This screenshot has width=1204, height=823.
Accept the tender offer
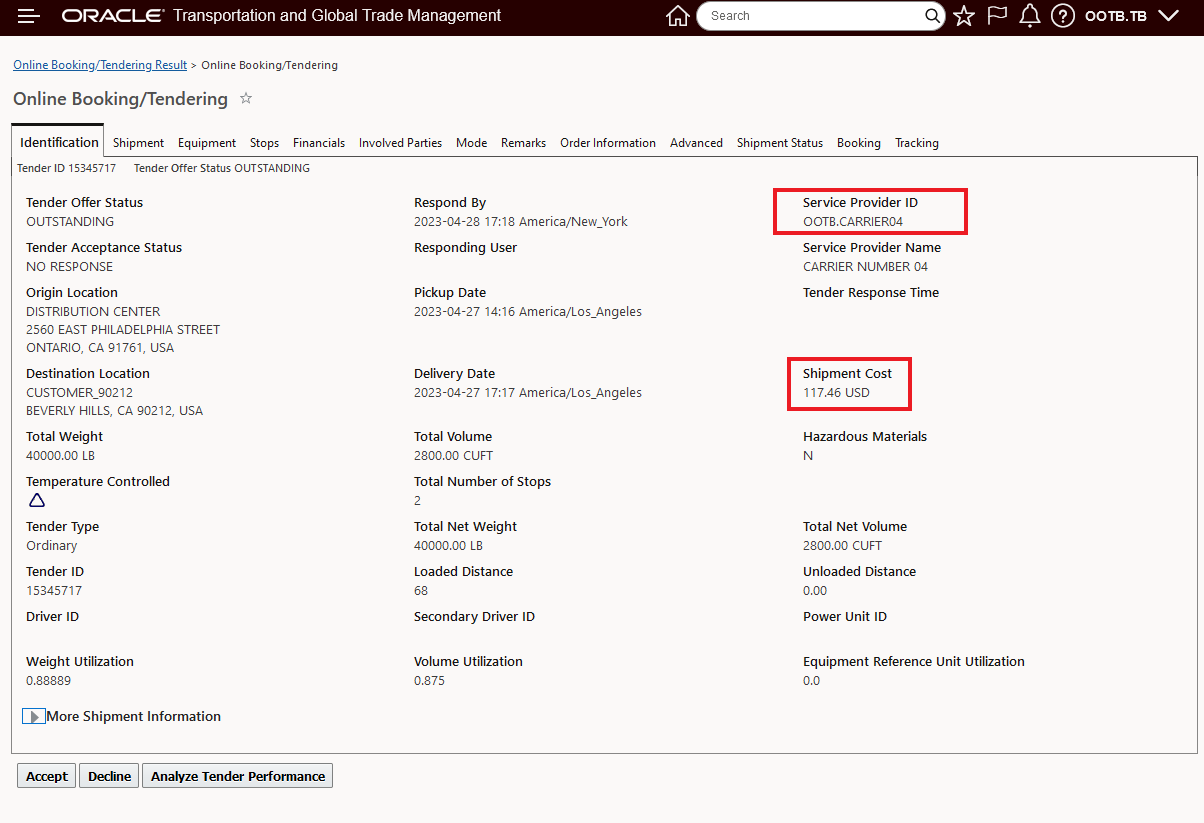pos(47,776)
